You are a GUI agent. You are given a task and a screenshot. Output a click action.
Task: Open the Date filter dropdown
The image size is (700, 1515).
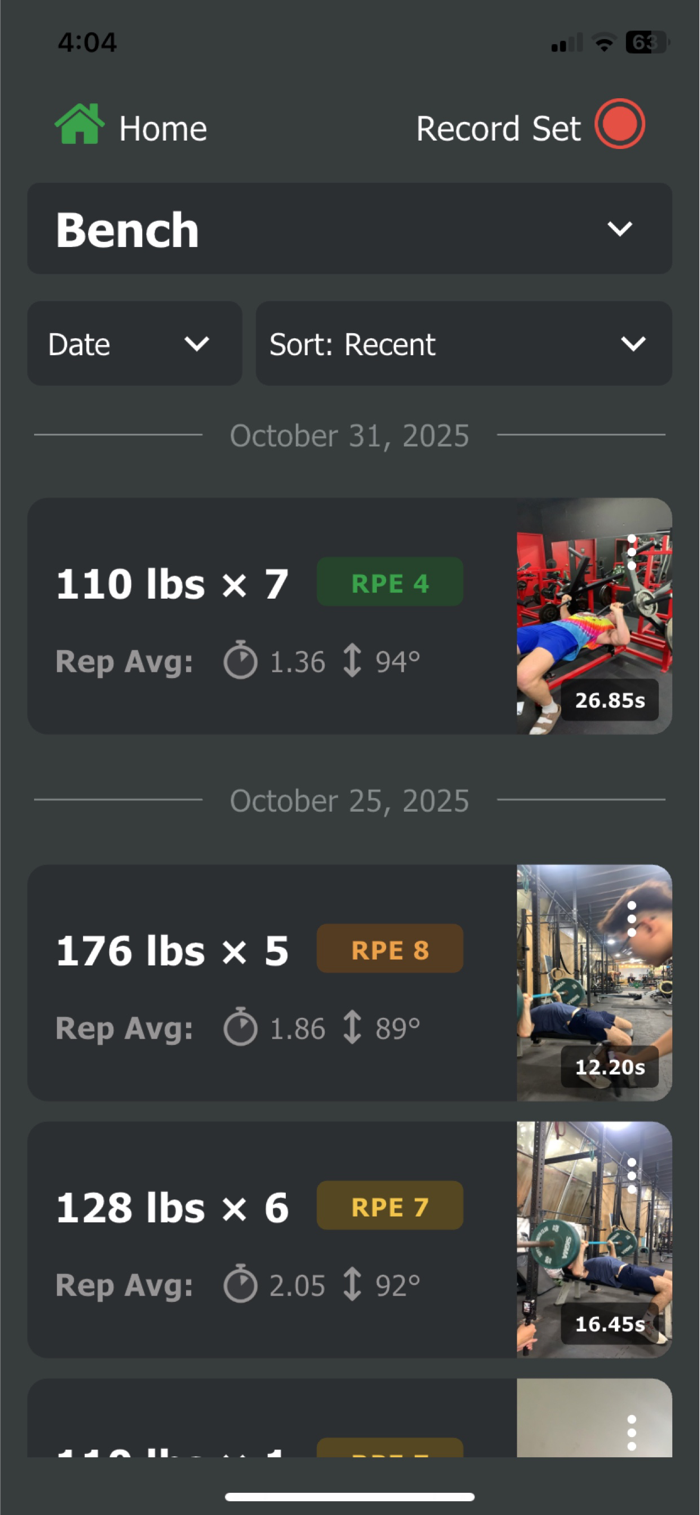click(134, 344)
